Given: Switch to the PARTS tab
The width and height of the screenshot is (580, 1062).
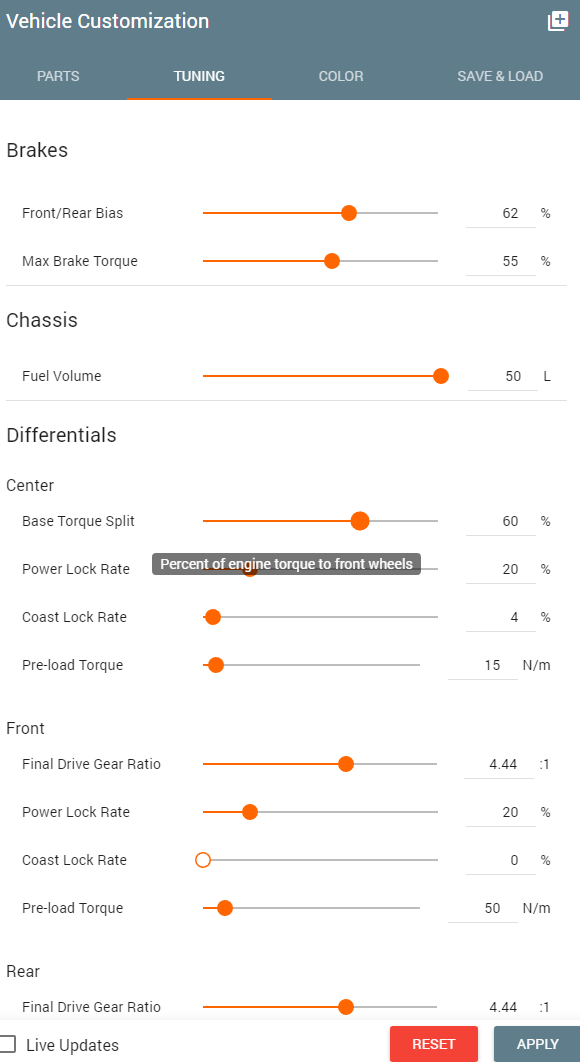Looking at the screenshot, I should 58,77.
